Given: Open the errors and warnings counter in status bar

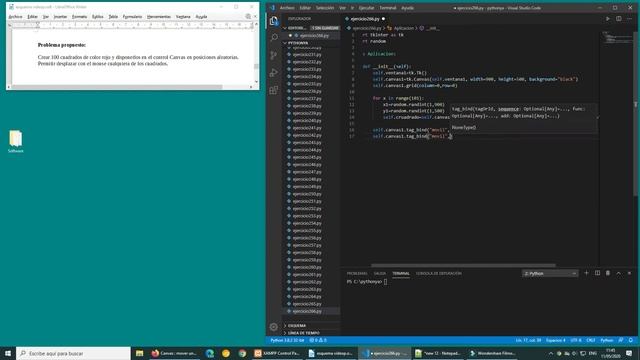Looking at the screenshot, I should tap(318, 340).
